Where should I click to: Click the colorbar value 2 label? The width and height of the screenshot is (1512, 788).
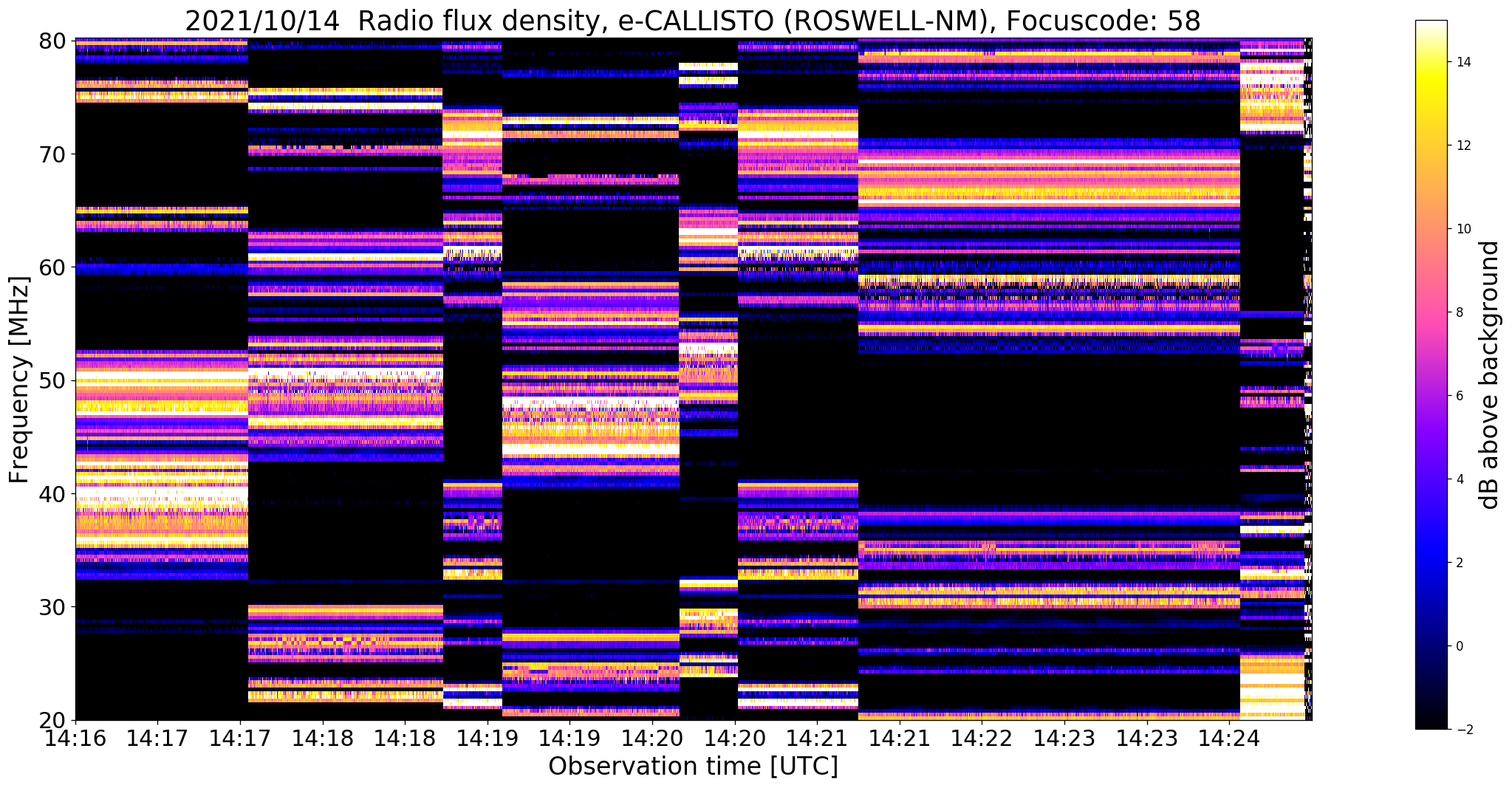tap(1458, 563)
